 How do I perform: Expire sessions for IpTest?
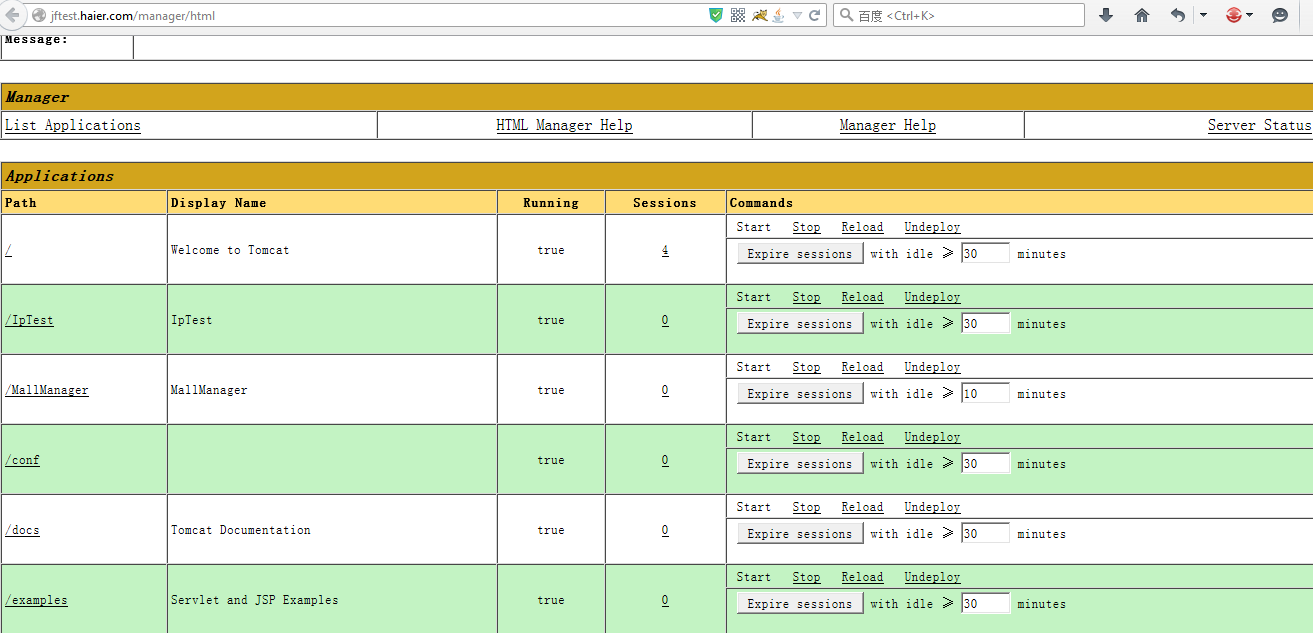coord(799,324)
